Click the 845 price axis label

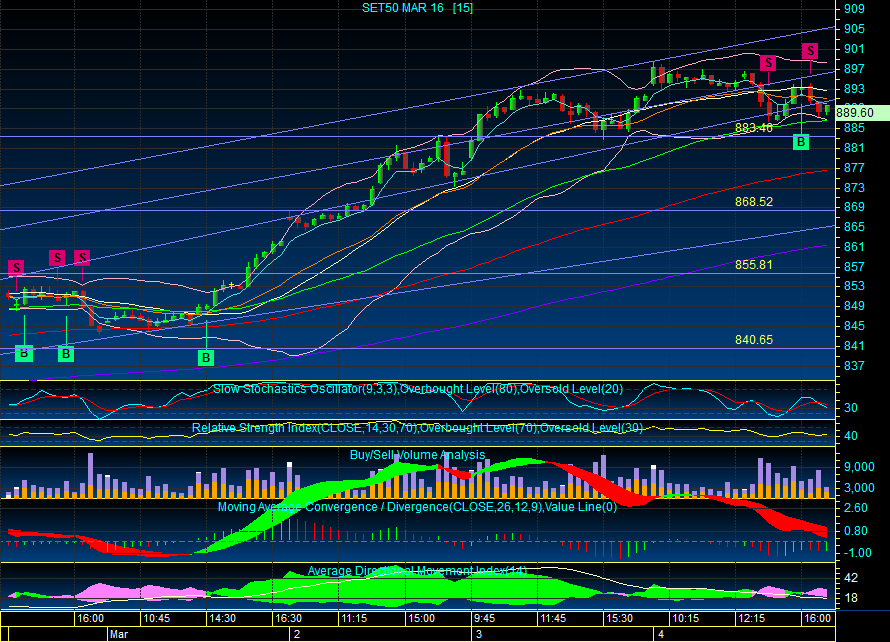click(x=854, y=326)
